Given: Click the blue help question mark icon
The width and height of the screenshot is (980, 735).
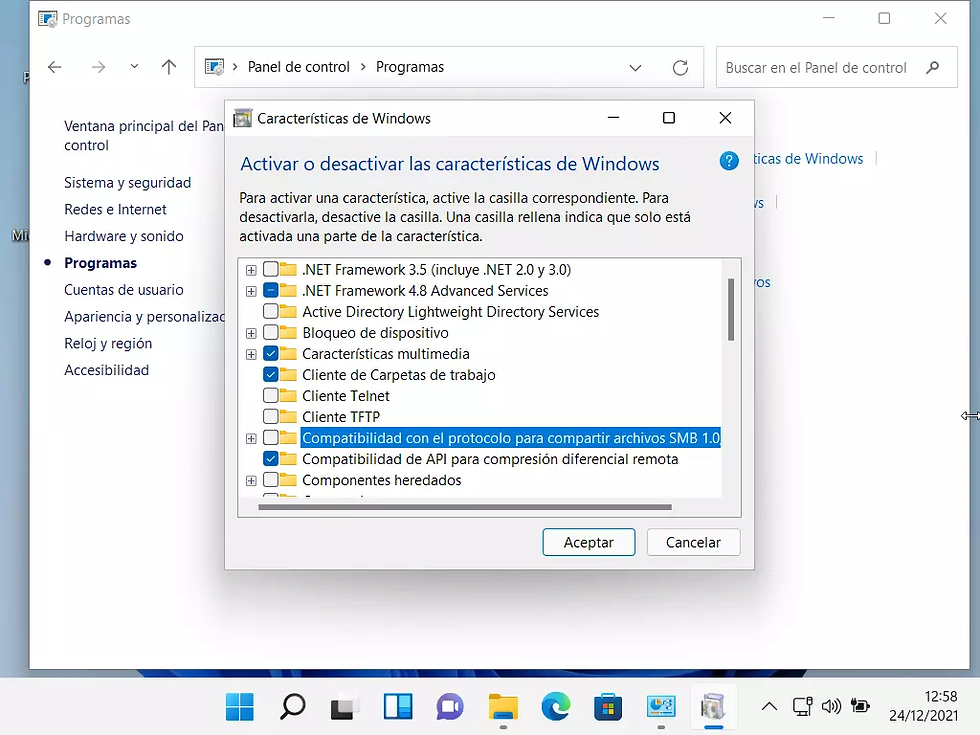Looking at the screenshot, I should [x=729, y=161].
